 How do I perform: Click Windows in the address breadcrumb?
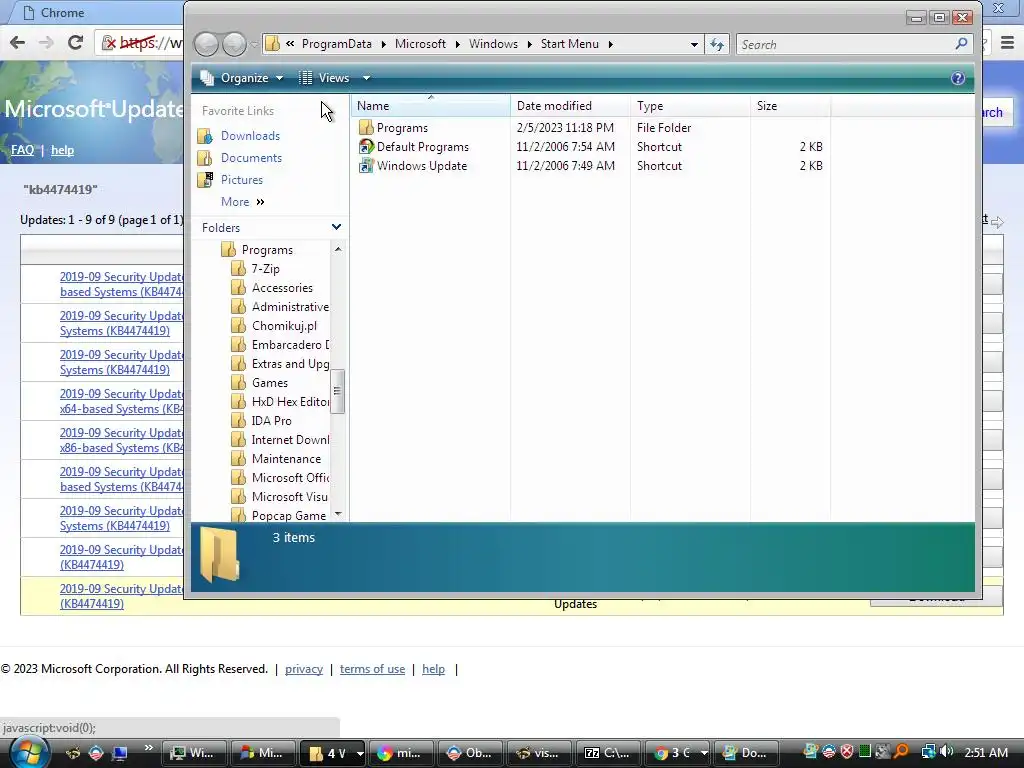tap(493, 44)
